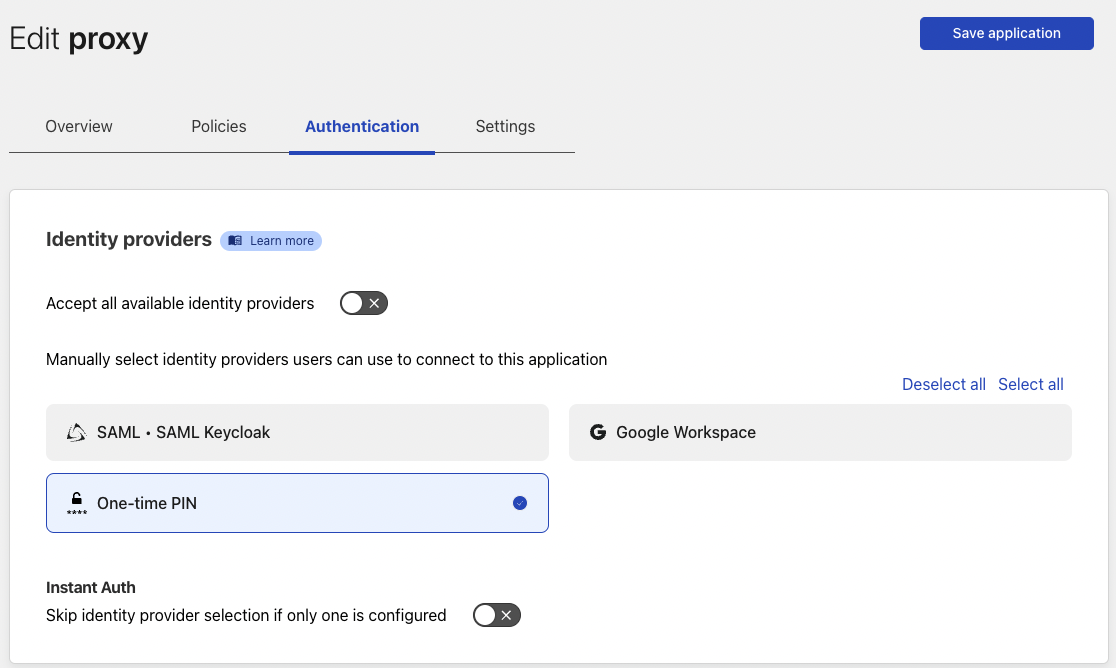Screen dimensions: 1116x668
Task: Open the Learn more link
Action: point(281,241)
